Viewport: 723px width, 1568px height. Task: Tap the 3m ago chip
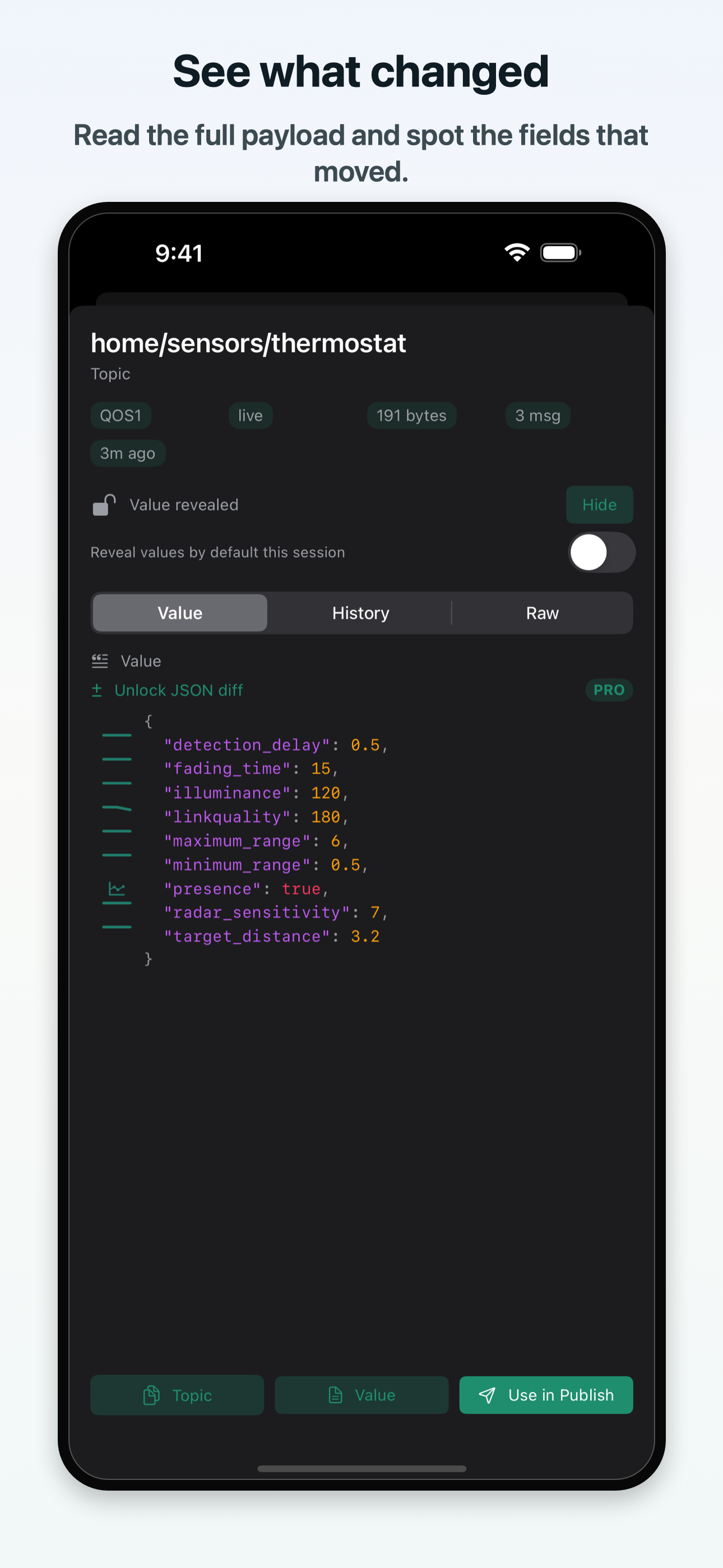click(128, 453)
